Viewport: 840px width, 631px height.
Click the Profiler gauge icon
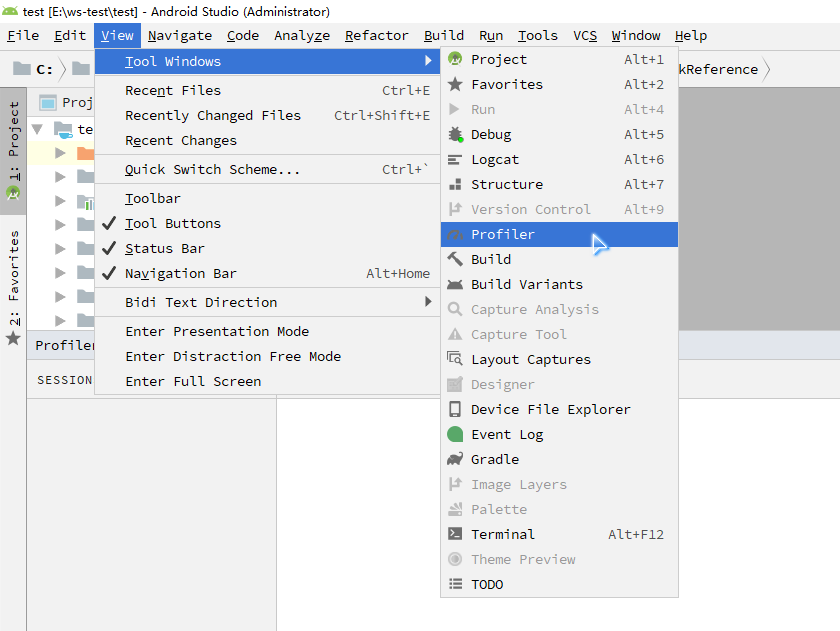pos(455,235)
